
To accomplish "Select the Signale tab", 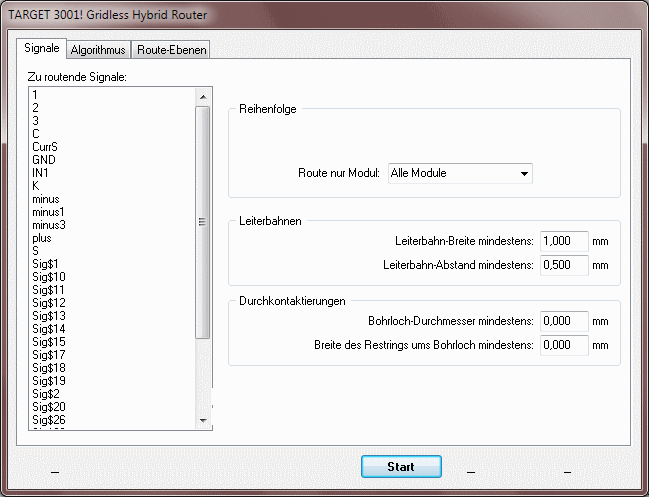I will (41, 48).
